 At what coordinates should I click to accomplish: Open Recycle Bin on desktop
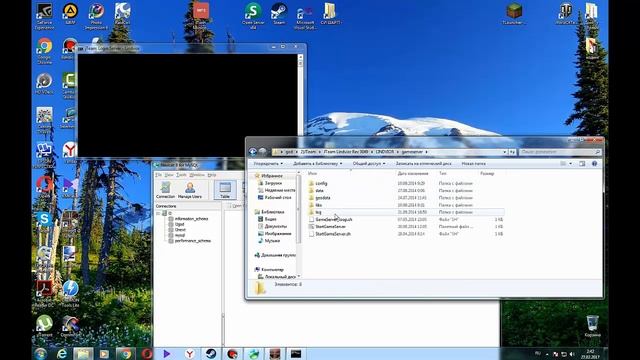(x=592, y=326)
